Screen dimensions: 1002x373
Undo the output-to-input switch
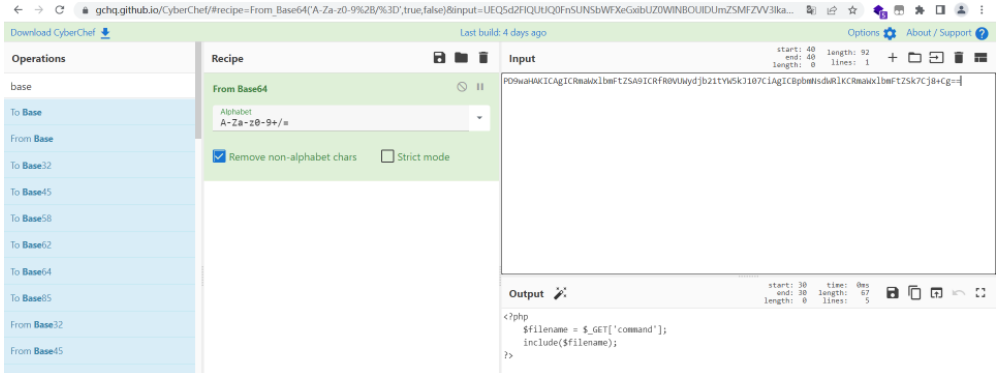pyautogui.click(x=959, y=293)
